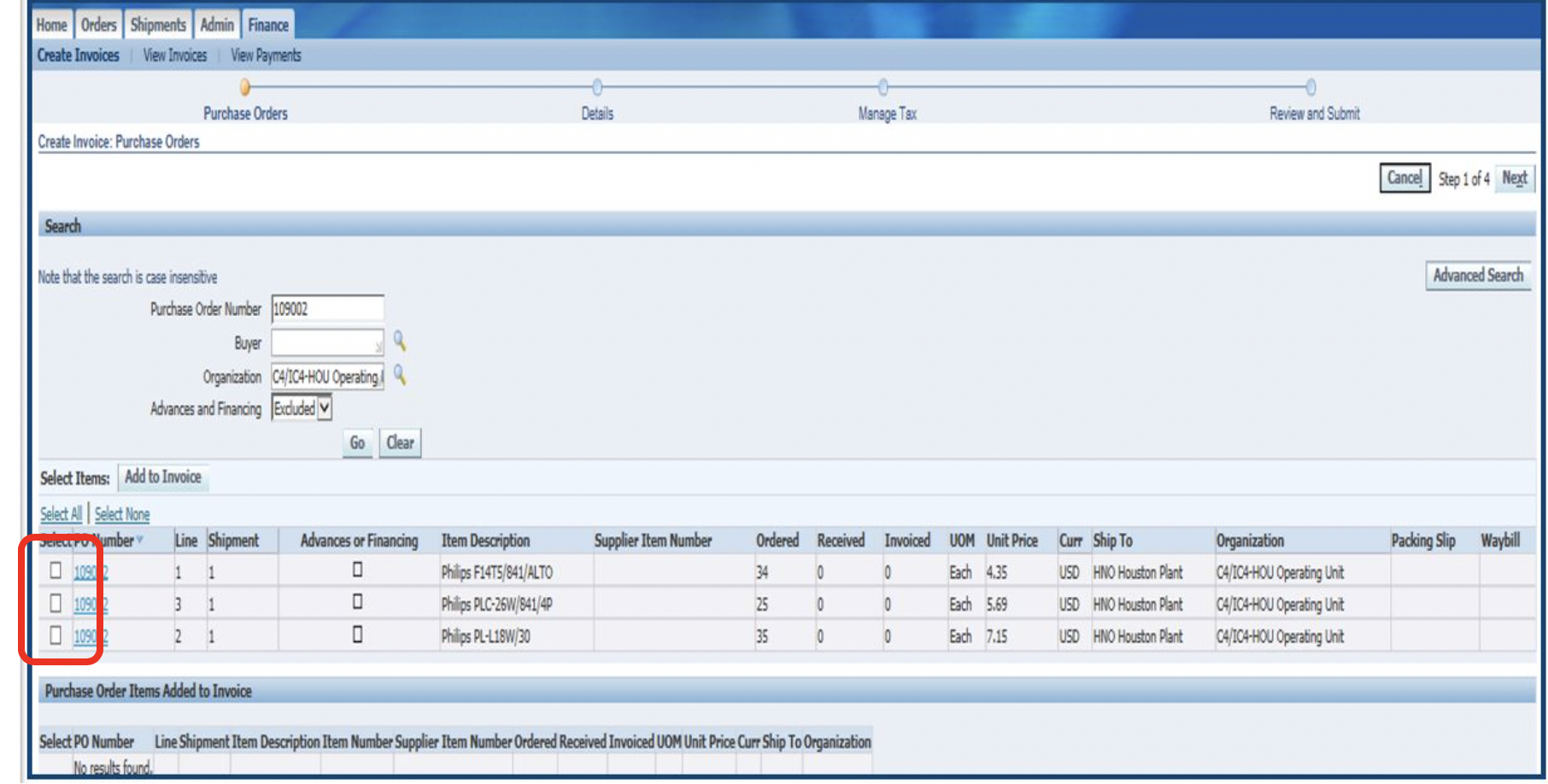The width and height of the screenshot is (1548, 784).
Task: Toggle Advances or Financing box for Philips PLC-26W/841/4P
Action: coord(358,602)
